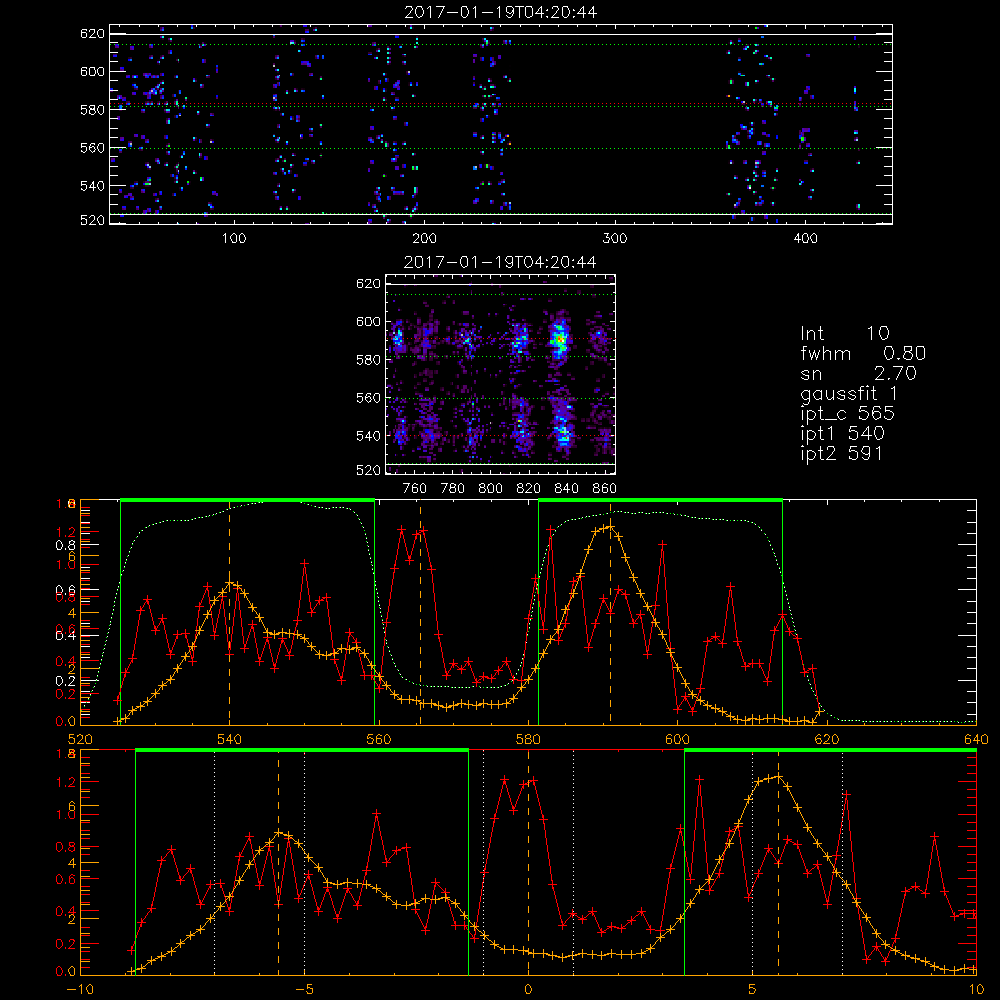This screenshot has width=1000, height=1000.
Task: Click x-axis label -5 of bottom plot
Action: pos(304,990)
